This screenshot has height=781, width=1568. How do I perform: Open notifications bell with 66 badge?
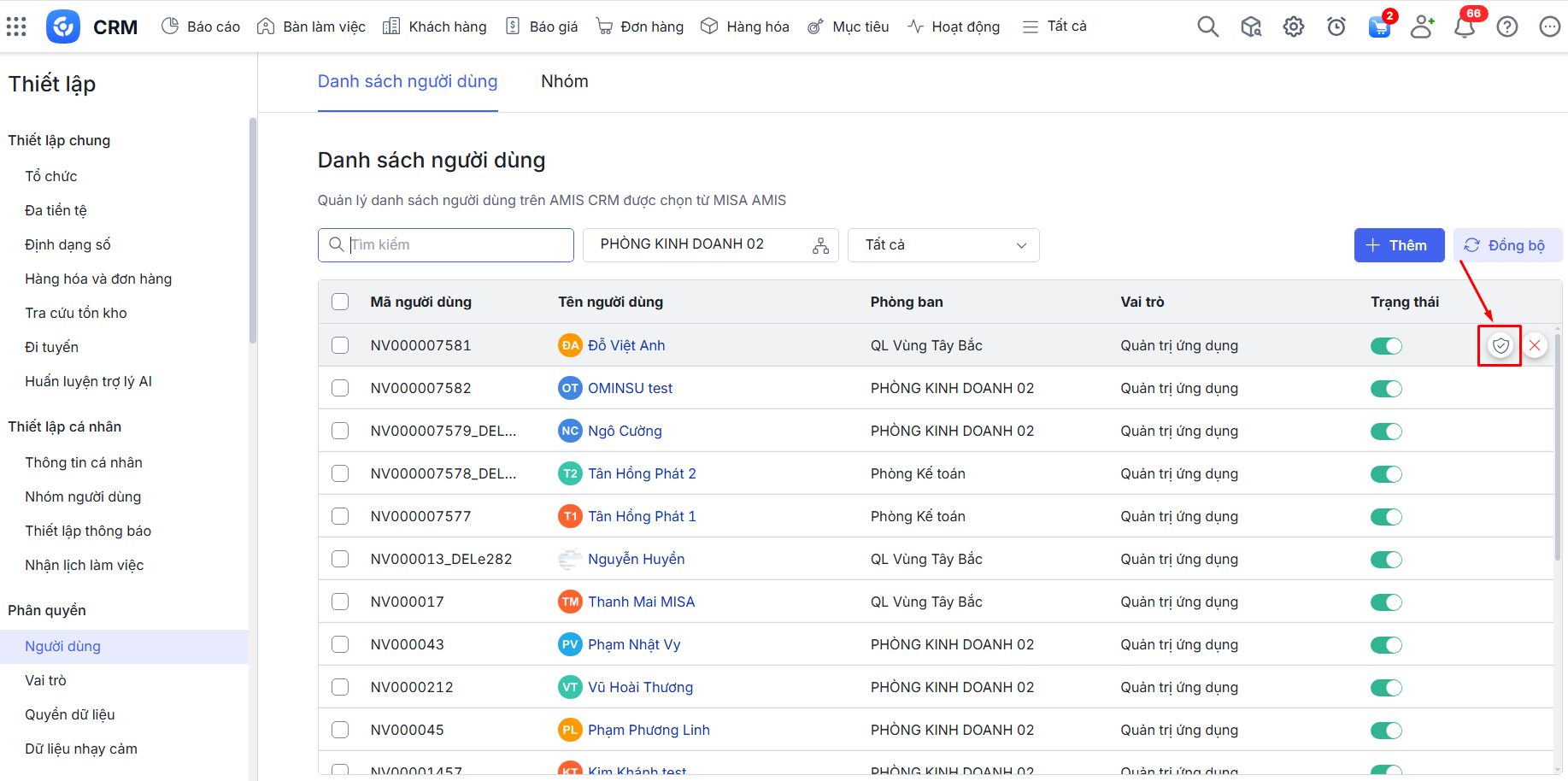click(x=1465, y=26)
